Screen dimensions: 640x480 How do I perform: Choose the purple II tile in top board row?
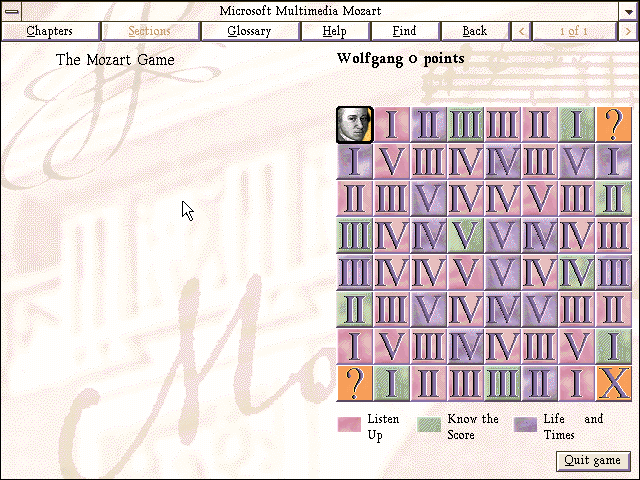tap(429, 125)
